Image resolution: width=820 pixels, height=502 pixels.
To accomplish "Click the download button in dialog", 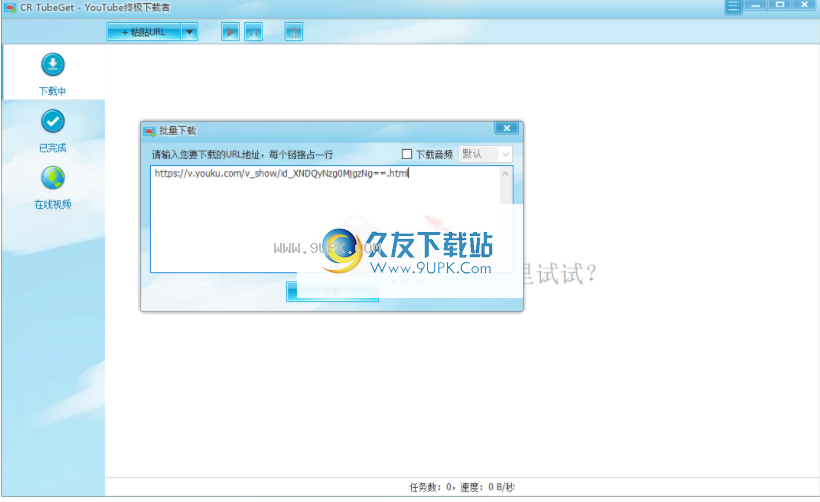I will [332, 291].
